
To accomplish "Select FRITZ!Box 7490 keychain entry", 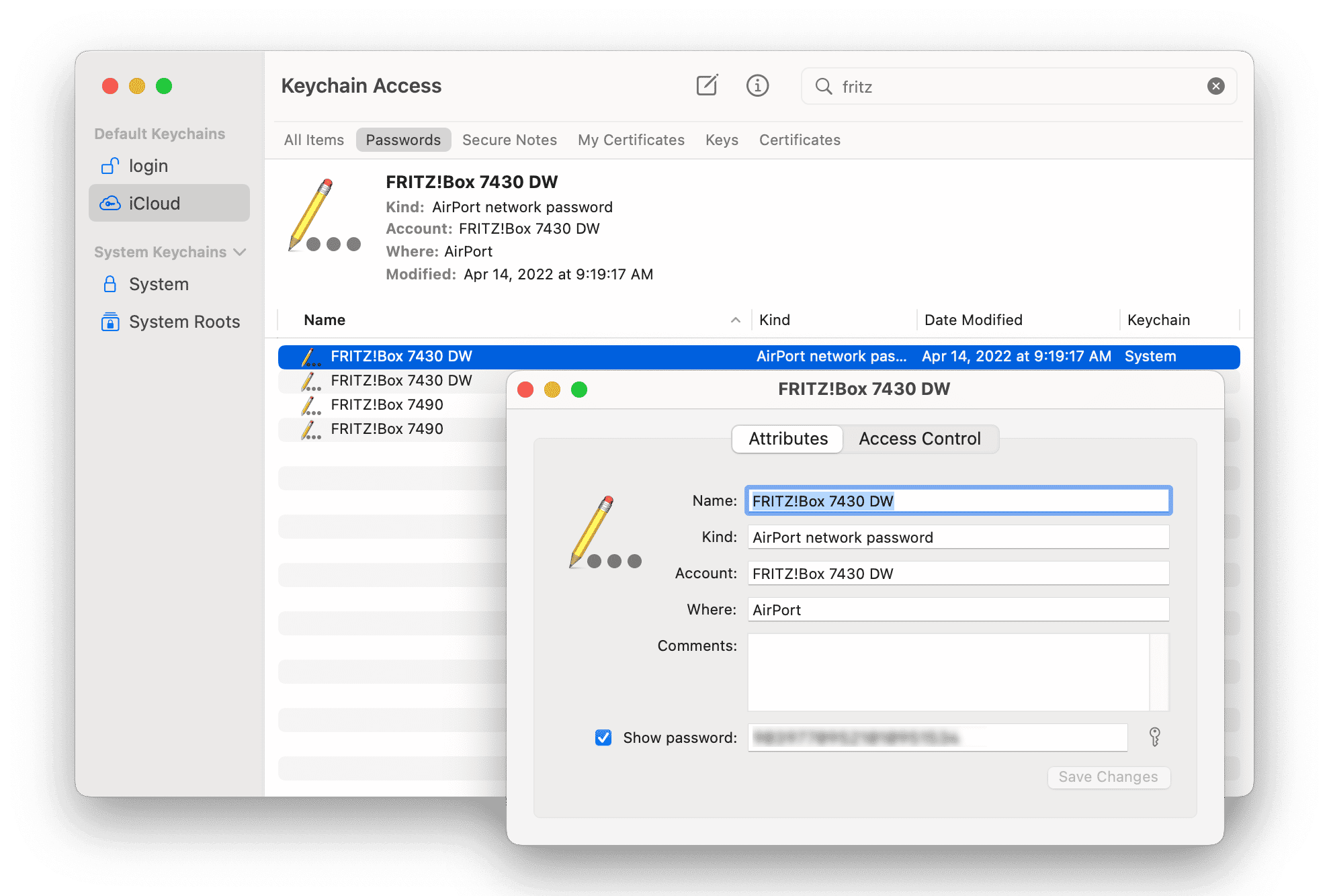I will coord(389,404).
